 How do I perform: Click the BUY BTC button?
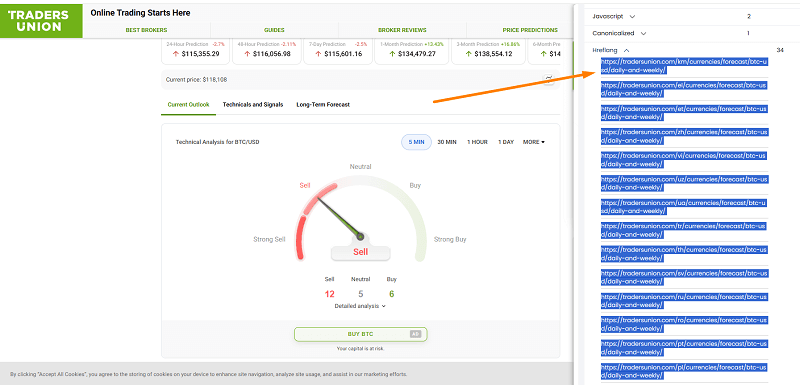pyautogui.click(x=361, y=334)
